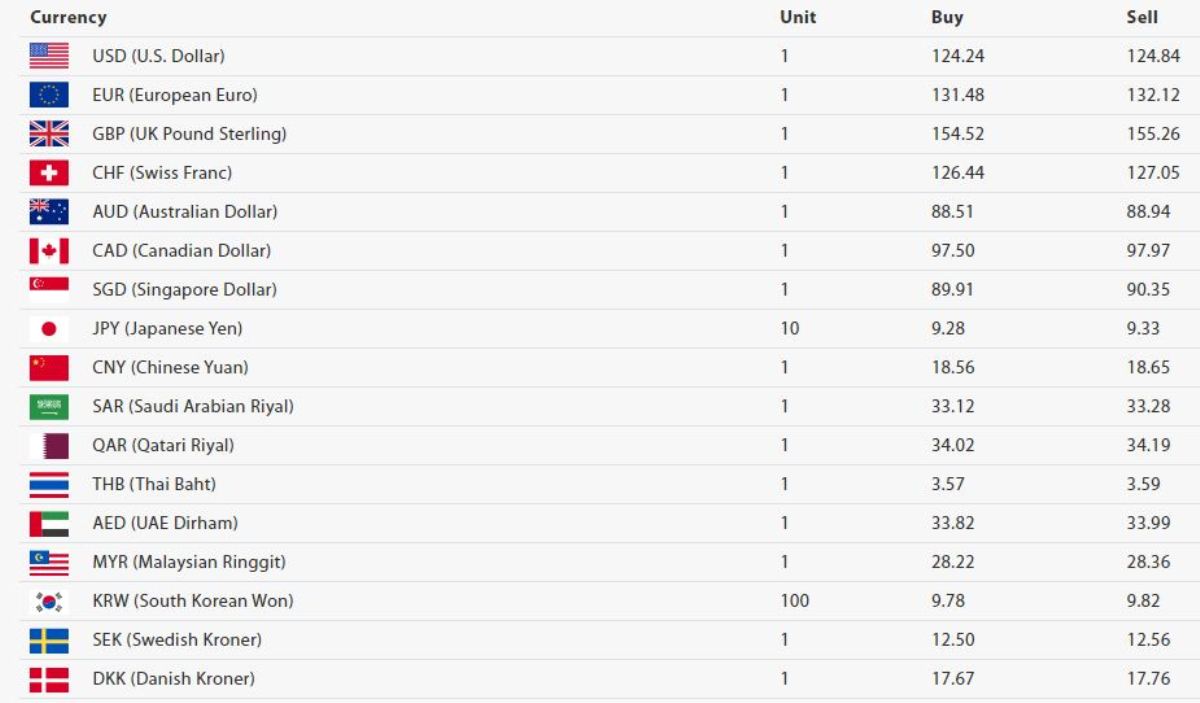Click the United States flag icon
This screenshot has width=1200, height=703.
click(x=49, y=56)
